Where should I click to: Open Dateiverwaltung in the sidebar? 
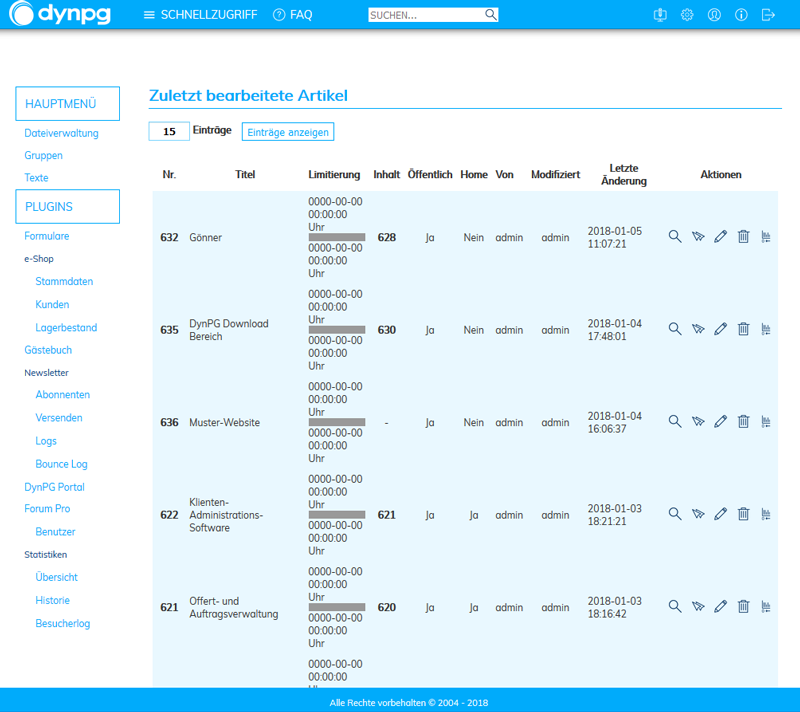pyautogui.click(x=61, y=133)
